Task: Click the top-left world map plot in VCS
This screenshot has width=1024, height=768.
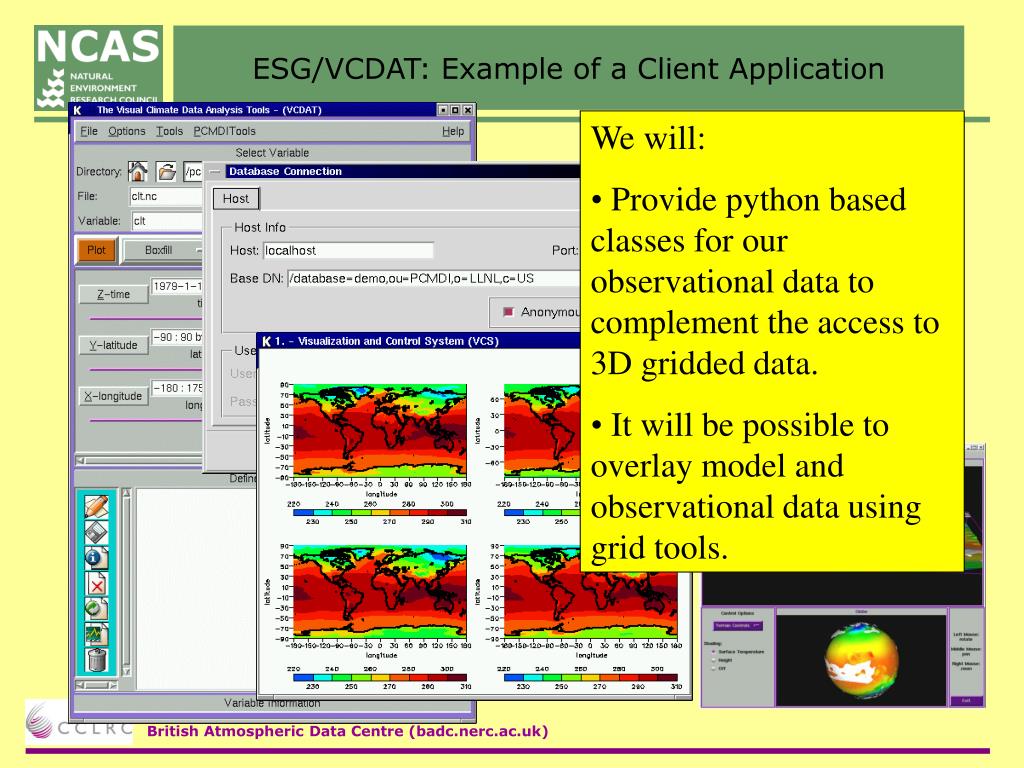Action: tap(380, 430)
